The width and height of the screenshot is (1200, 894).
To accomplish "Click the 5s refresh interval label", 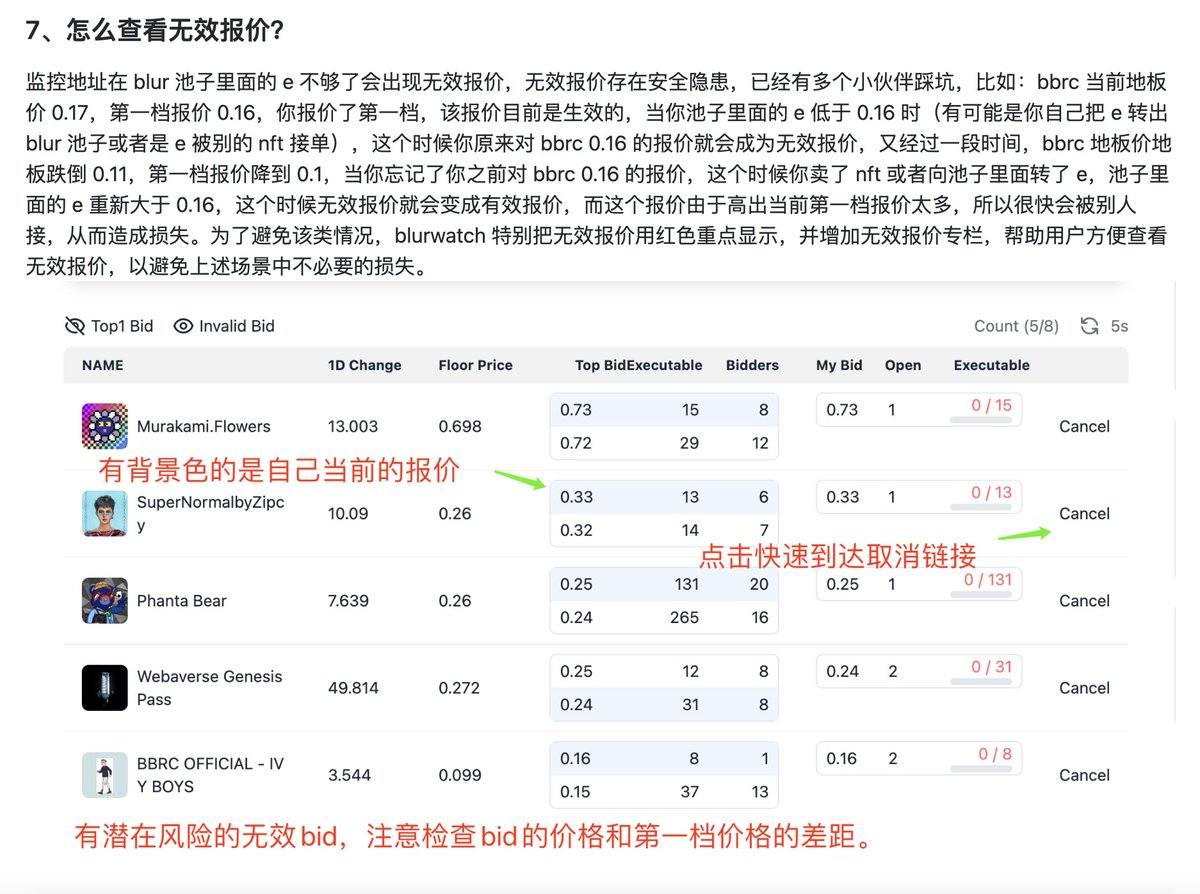I will pos(1119,326).
